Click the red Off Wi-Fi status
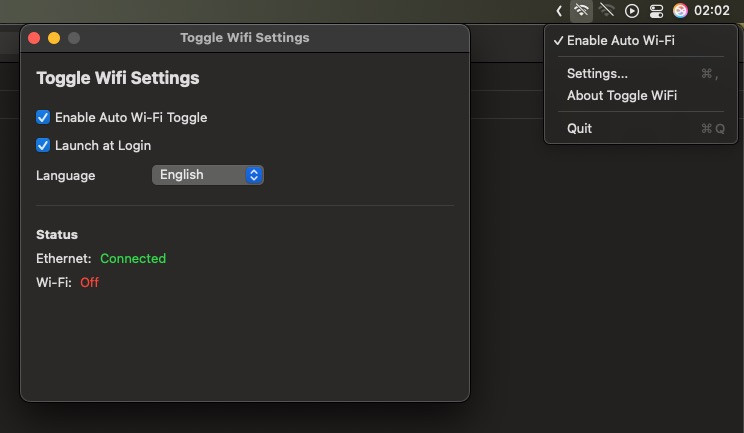744x433 pixels. click(90, 282)
